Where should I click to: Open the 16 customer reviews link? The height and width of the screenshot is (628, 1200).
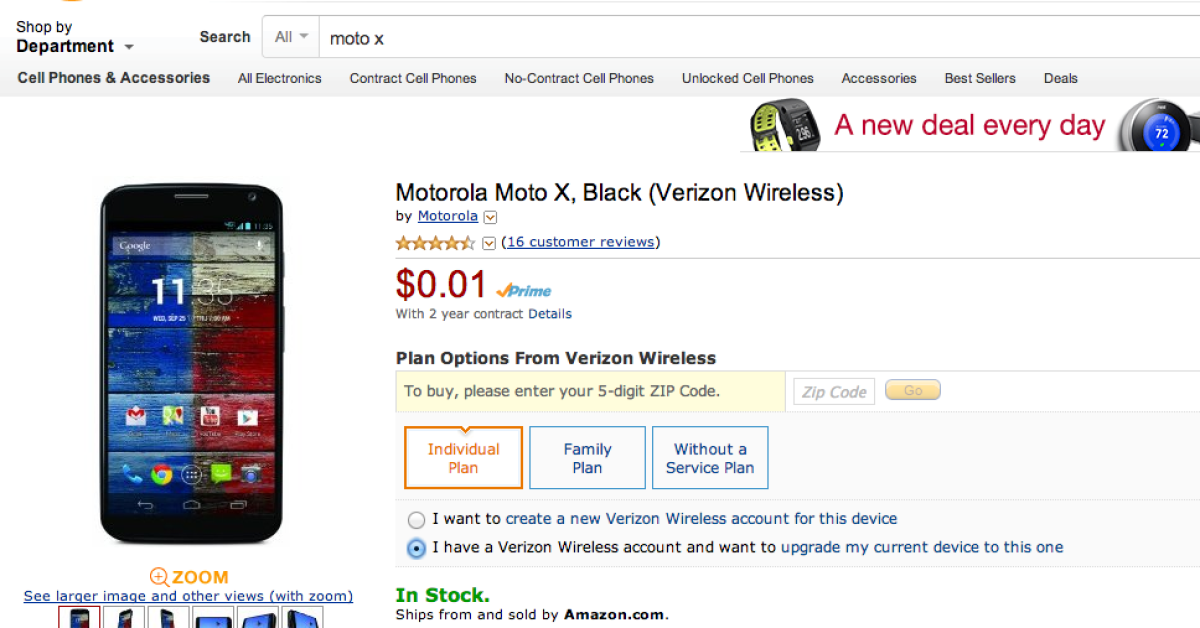581,242
